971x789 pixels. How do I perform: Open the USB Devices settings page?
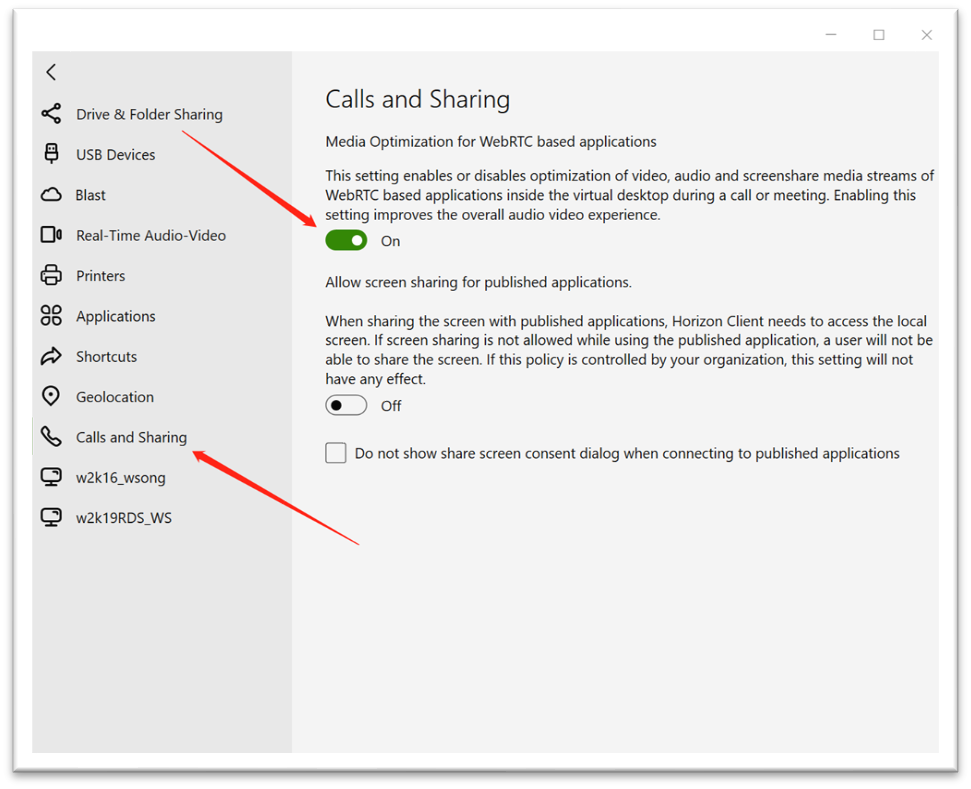116,155
